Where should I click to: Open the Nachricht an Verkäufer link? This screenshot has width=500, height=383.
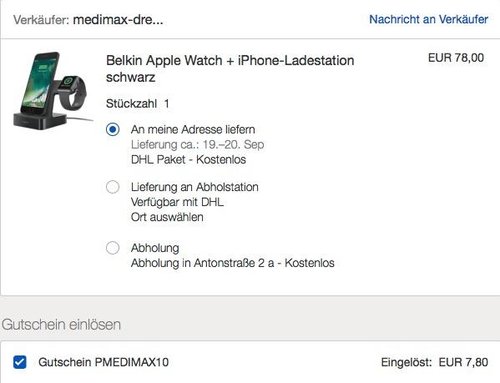[428, 20]
